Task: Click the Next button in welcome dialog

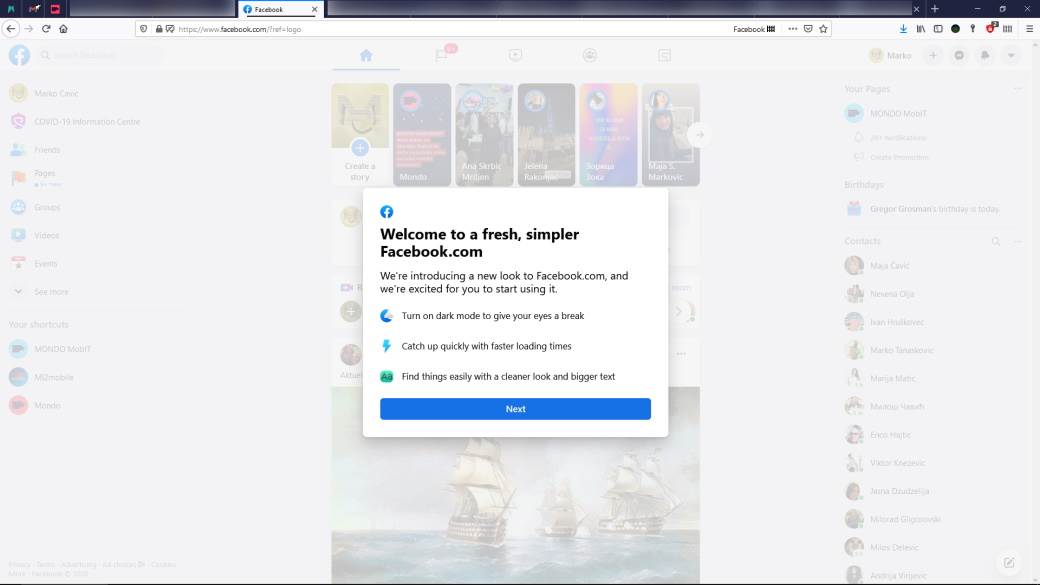Action: click(515, 409)
